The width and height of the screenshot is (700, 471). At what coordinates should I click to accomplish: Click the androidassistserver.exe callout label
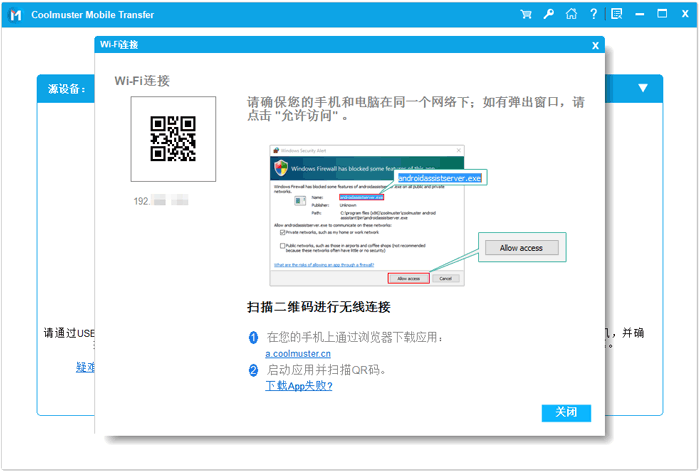tap(440, 178)
